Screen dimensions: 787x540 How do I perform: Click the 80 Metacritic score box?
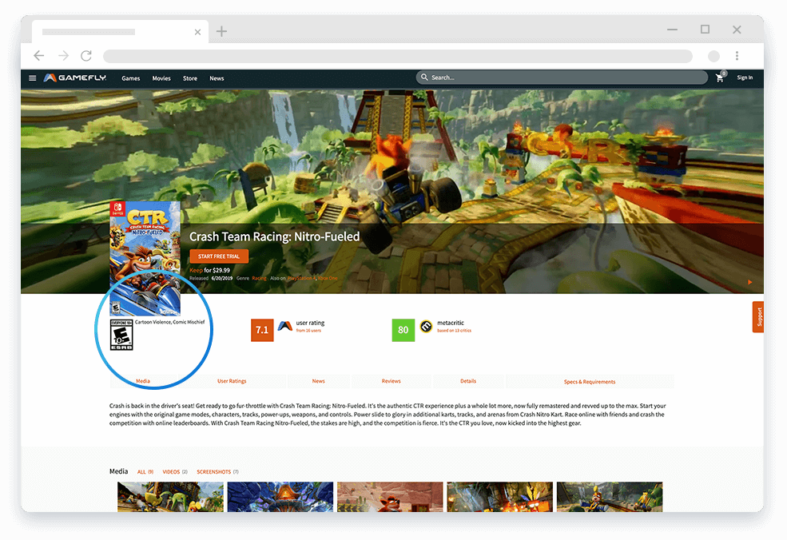coord(403,330)
